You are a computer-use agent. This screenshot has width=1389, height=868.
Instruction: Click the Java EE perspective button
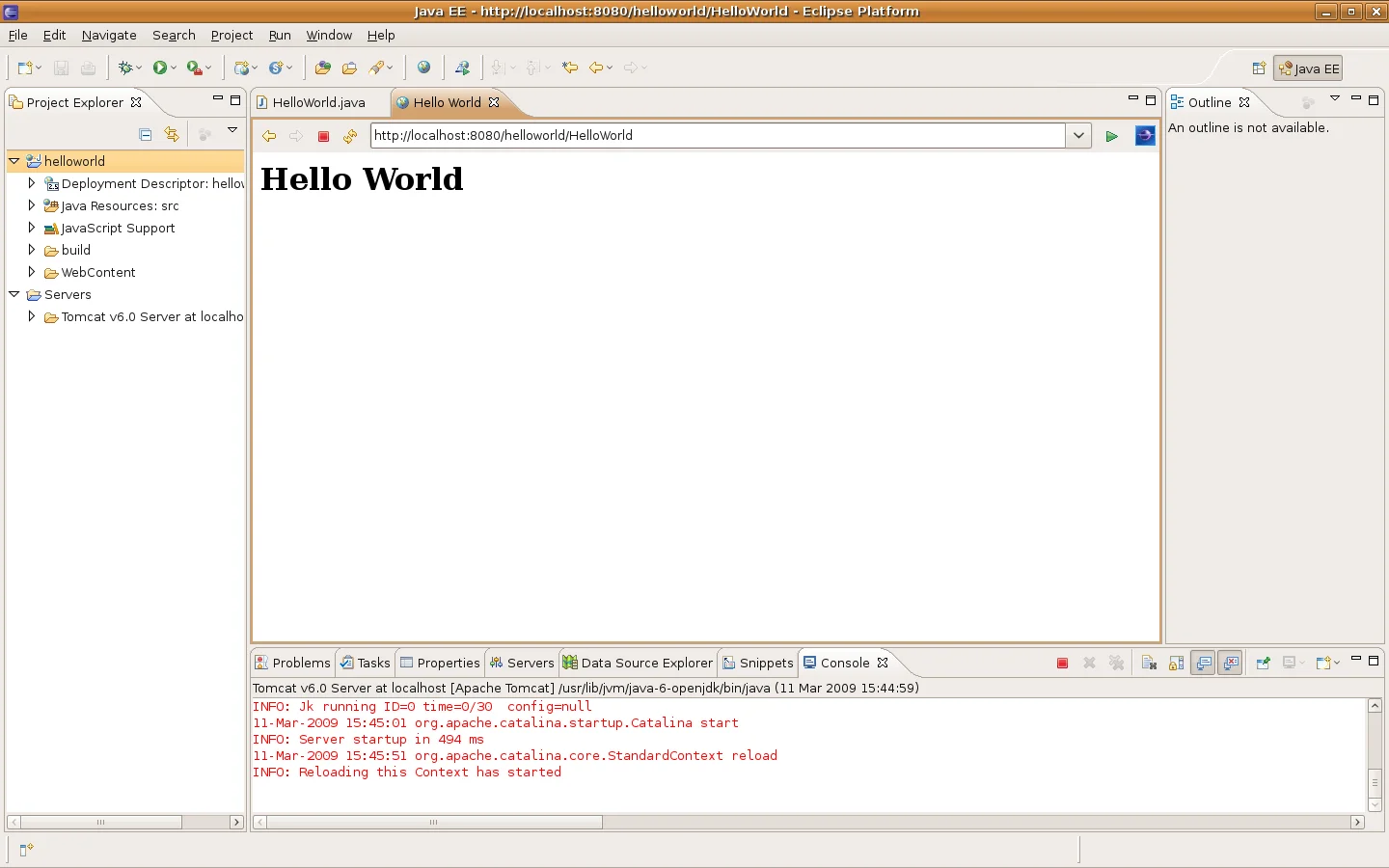point(1308,68)
